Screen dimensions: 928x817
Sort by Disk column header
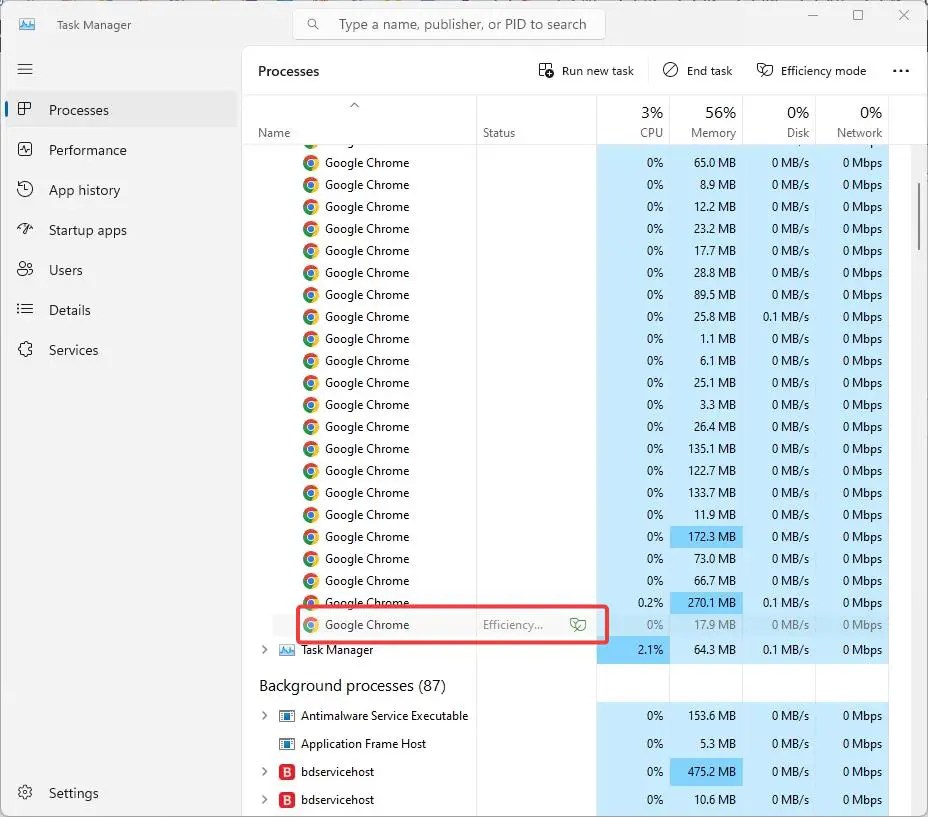779,120
